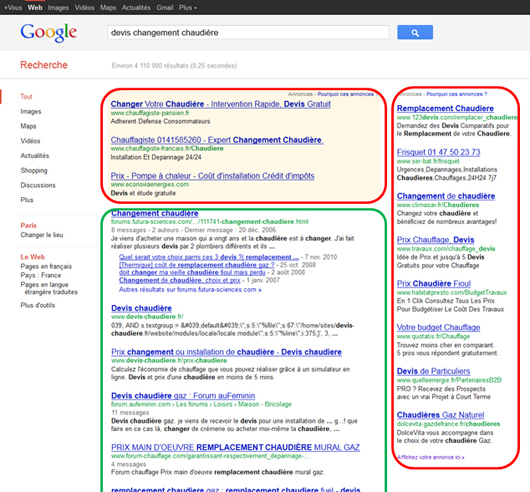
Task: Focus the search box with 'devis changement chaudière'
Action: (x=248, y=33)
